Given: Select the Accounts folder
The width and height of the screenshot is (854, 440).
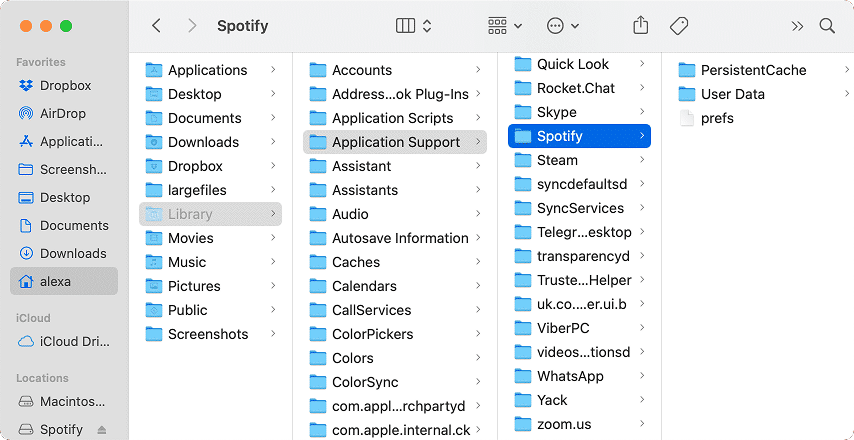Looking at the screenshot, I should [x=395, y=70].
